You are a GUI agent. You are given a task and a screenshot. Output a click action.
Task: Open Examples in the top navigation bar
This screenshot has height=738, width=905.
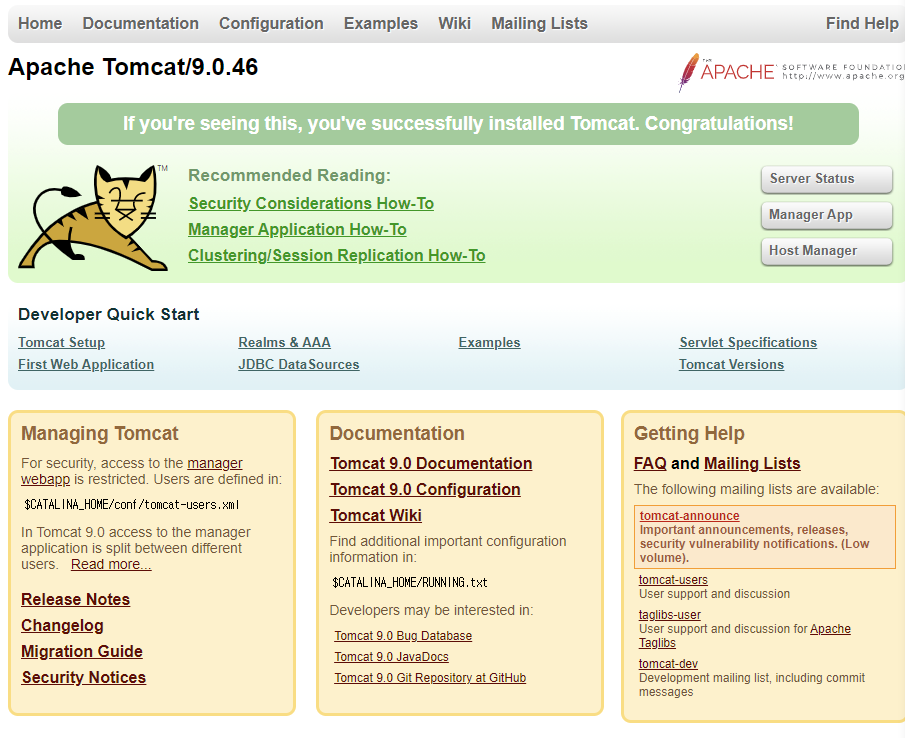click(x=381, y=23)
